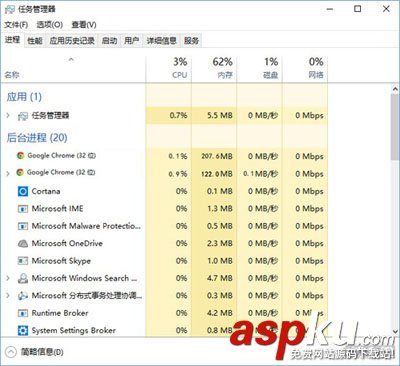400x366 pixels.
Task: Sort processes by the CPU column
Action: 169,69
